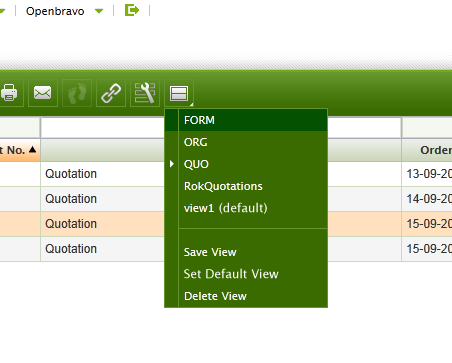Select the FORM view menu entry

click(246, 120)
